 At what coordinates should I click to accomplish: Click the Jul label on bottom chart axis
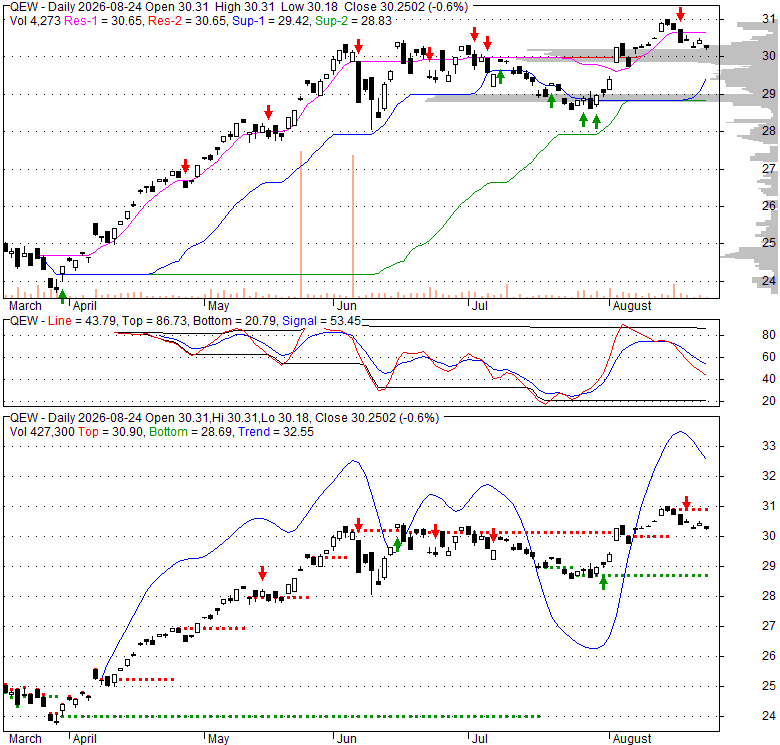[480, 739]
